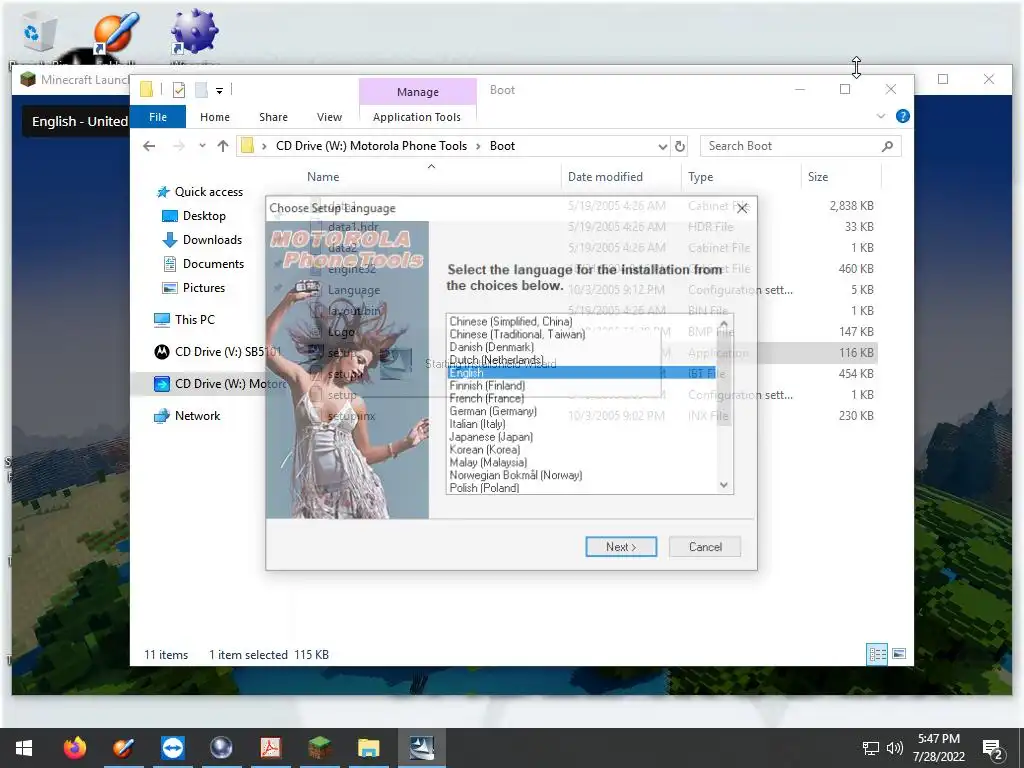Open the purple spiky ball desktop shortcut
Image resolution: width=1024 pixels, height=768 pixels.
point(194,31)
